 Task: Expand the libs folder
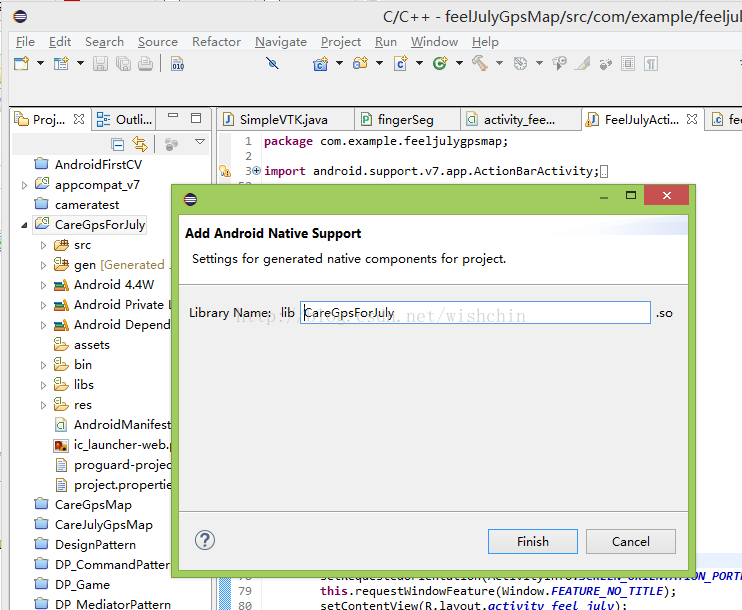pos(44,385)
